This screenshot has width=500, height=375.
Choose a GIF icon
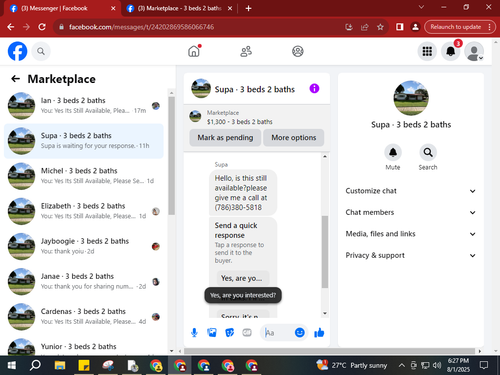tap(247, 332)
